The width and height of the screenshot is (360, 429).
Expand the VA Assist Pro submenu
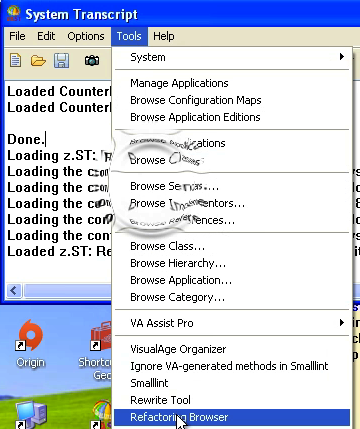(232, 323)
